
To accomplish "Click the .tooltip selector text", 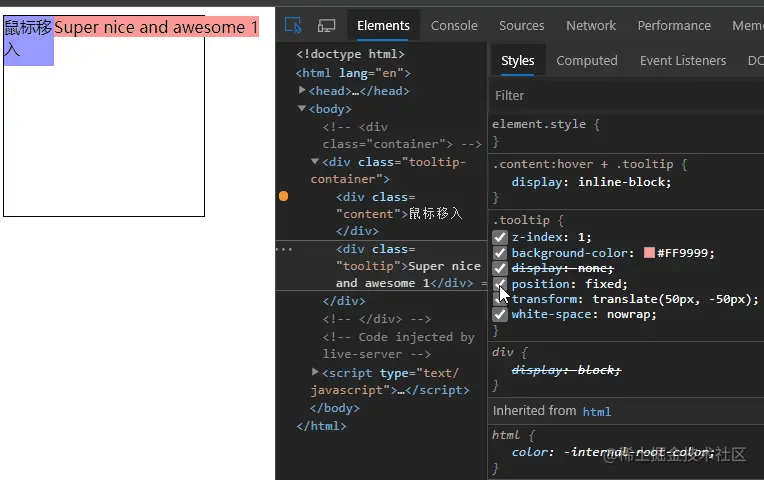I will pyautogui.click(x=521, y=220).
